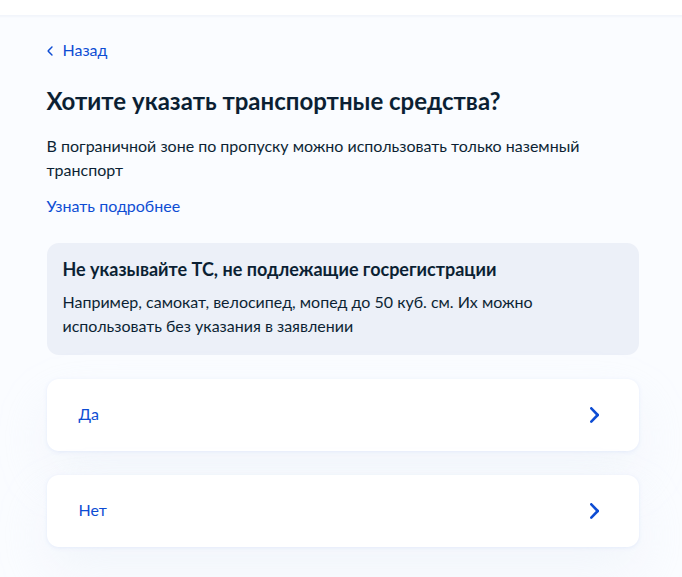This screenshot has width=682, height=577.
Task: Open the Узнать подробнее link
Action: point(113,207)
